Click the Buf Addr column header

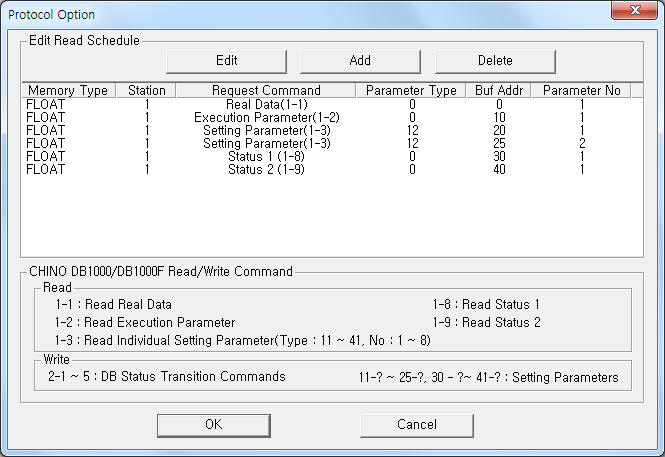pyautogui.click(x=499, y=90)
